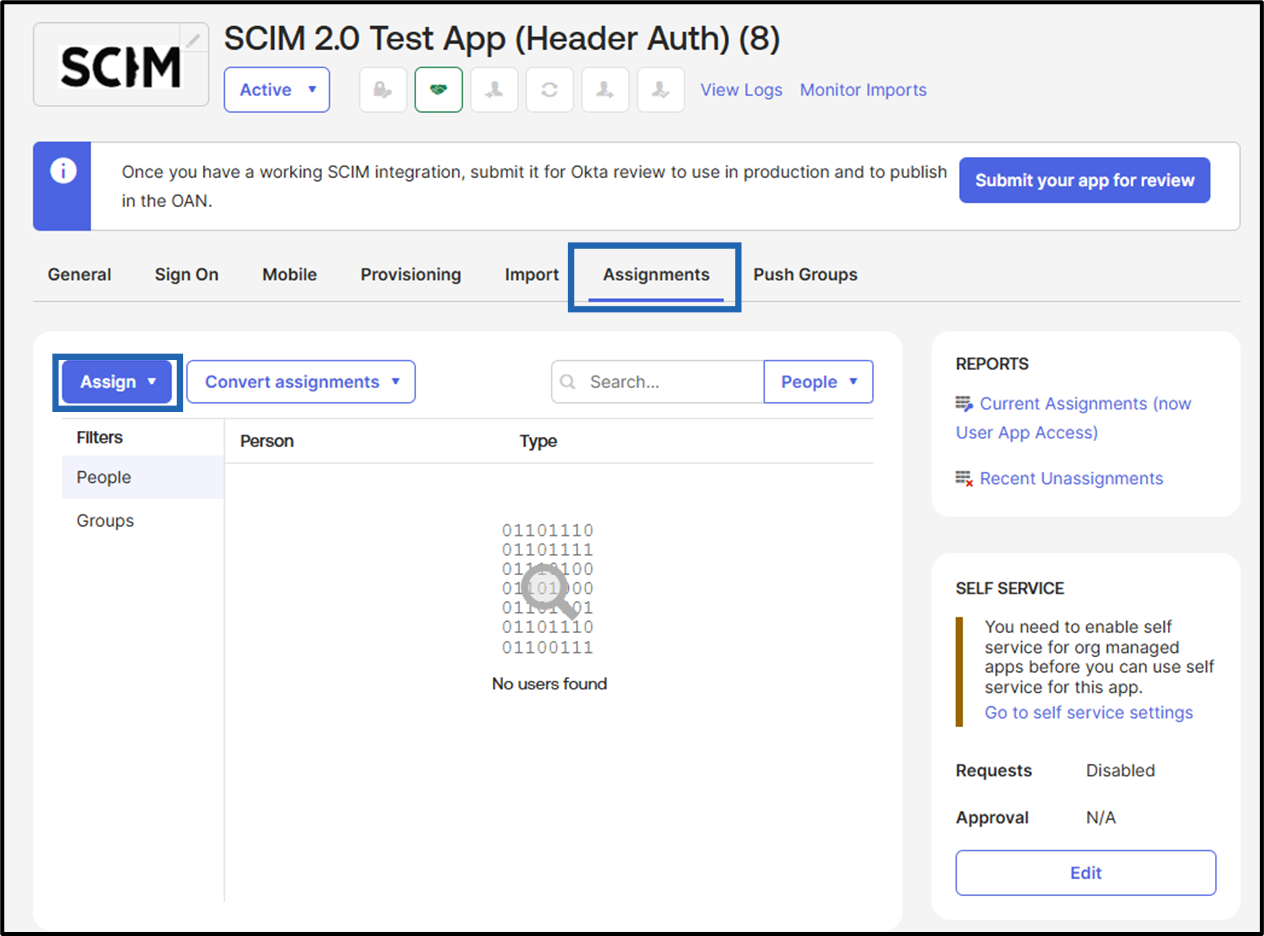Select the Assignments tab
This screenshot has height=936, width=1264.
click(656, 275)
